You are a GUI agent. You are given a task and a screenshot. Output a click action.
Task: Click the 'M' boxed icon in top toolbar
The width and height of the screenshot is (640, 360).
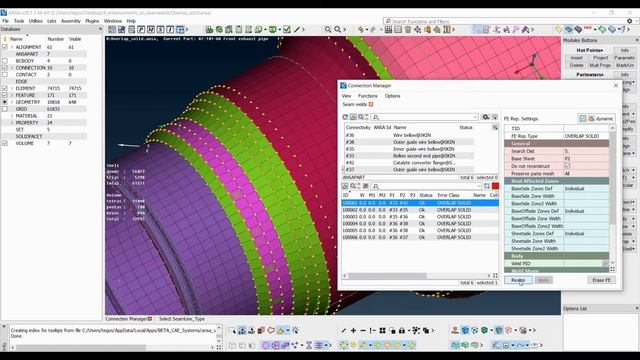point(151,29)
